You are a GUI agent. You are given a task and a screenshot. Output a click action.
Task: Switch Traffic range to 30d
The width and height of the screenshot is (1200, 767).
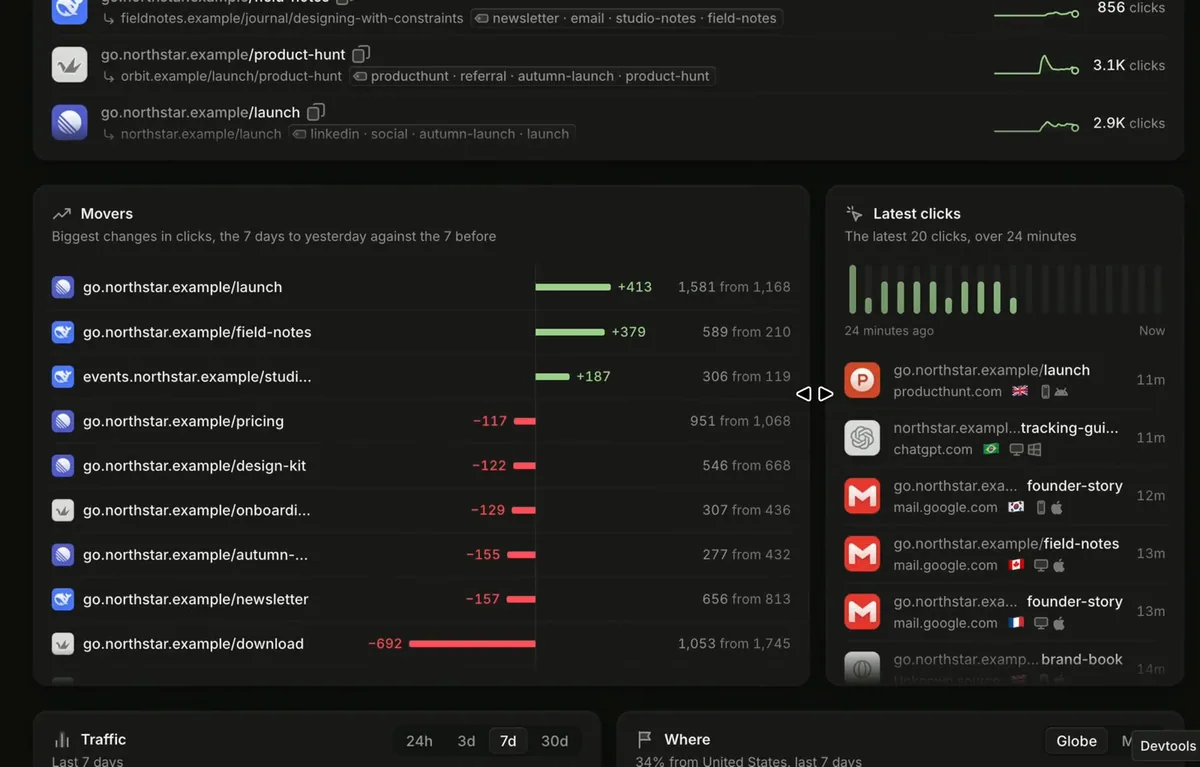coord(554,741)
